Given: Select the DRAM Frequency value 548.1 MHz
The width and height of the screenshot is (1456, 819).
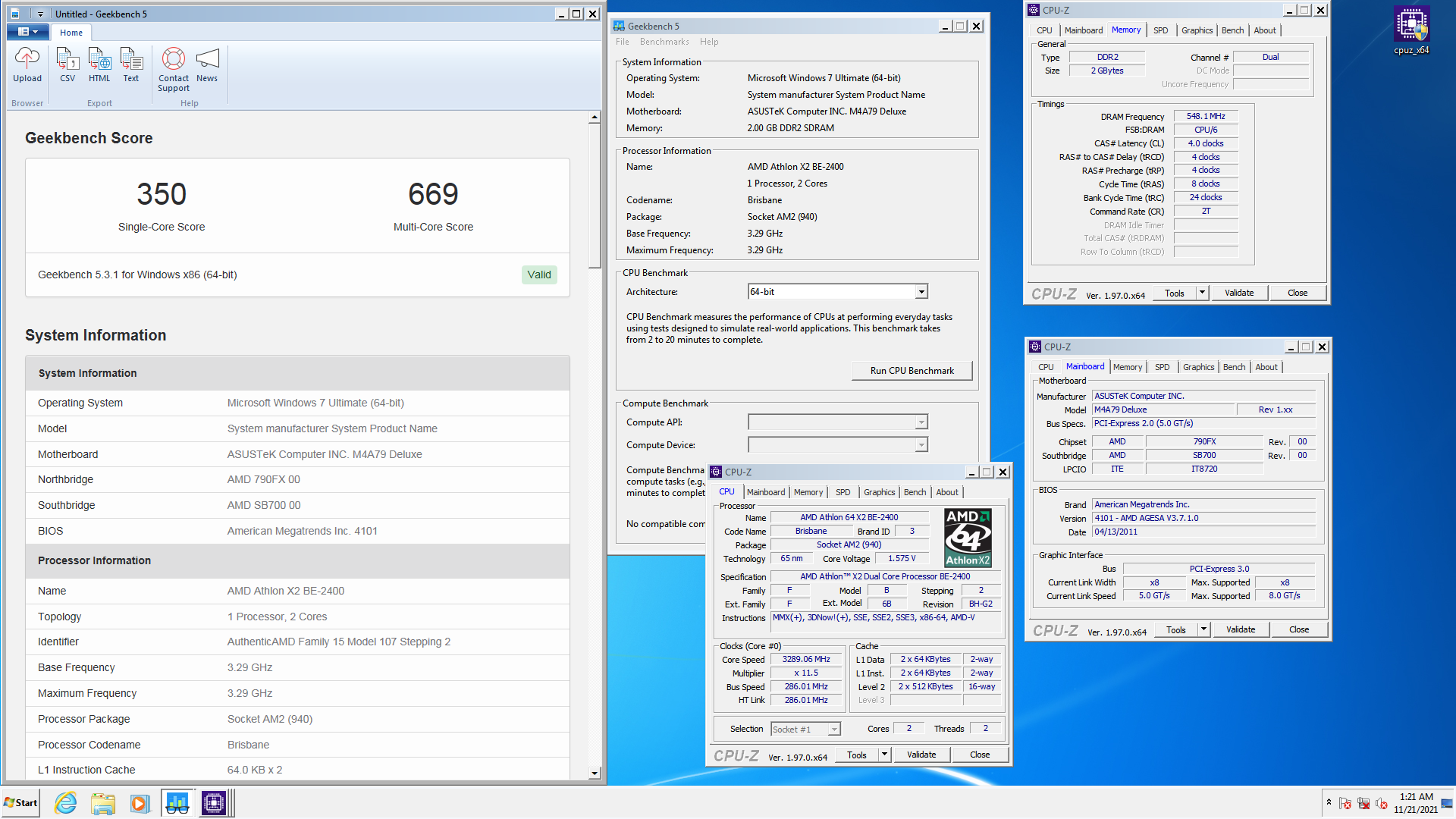Looking at the screenshot, I should [1205, 117].
